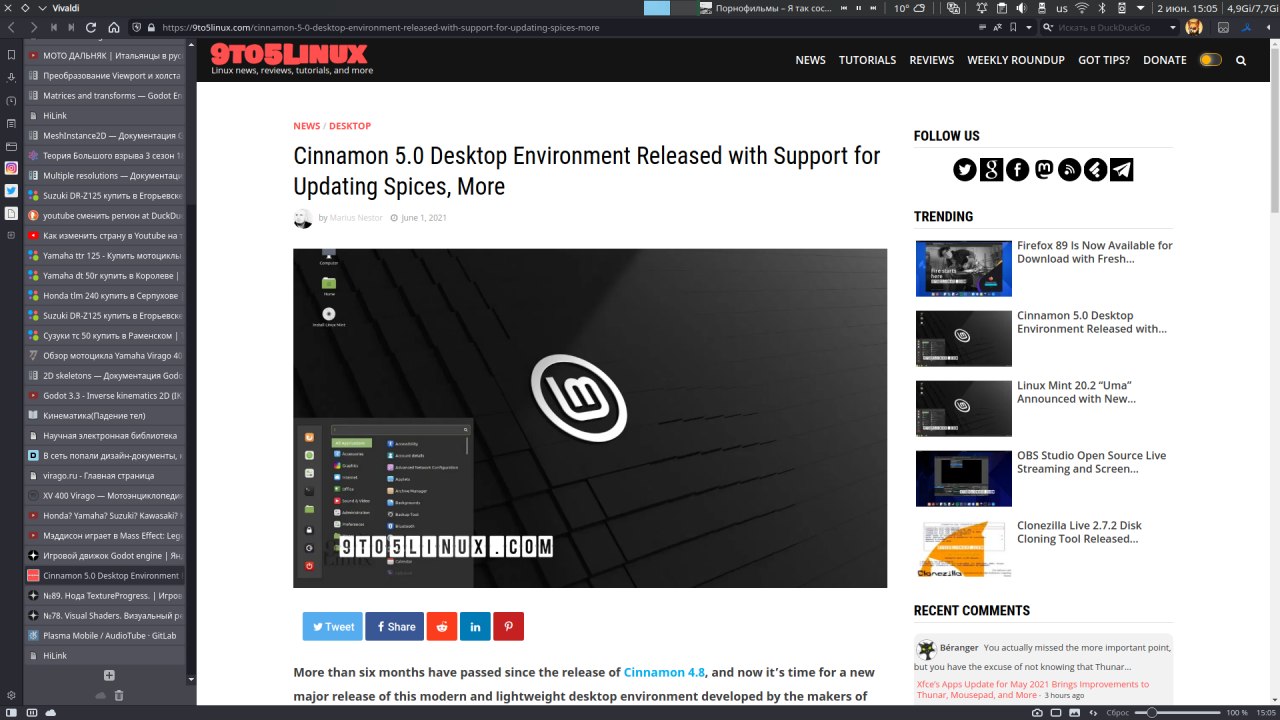Open the bookmark dropdown arrow
Viewport: 1280px width, 720px height.
click(x=1029, y=28)
